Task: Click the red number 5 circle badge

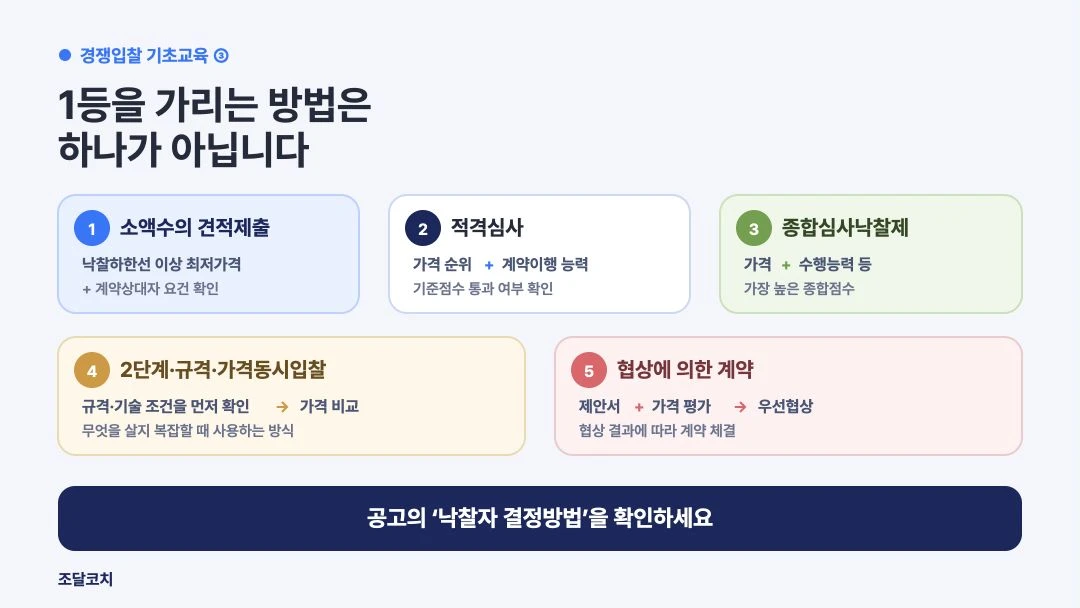Action: point(588,370)
